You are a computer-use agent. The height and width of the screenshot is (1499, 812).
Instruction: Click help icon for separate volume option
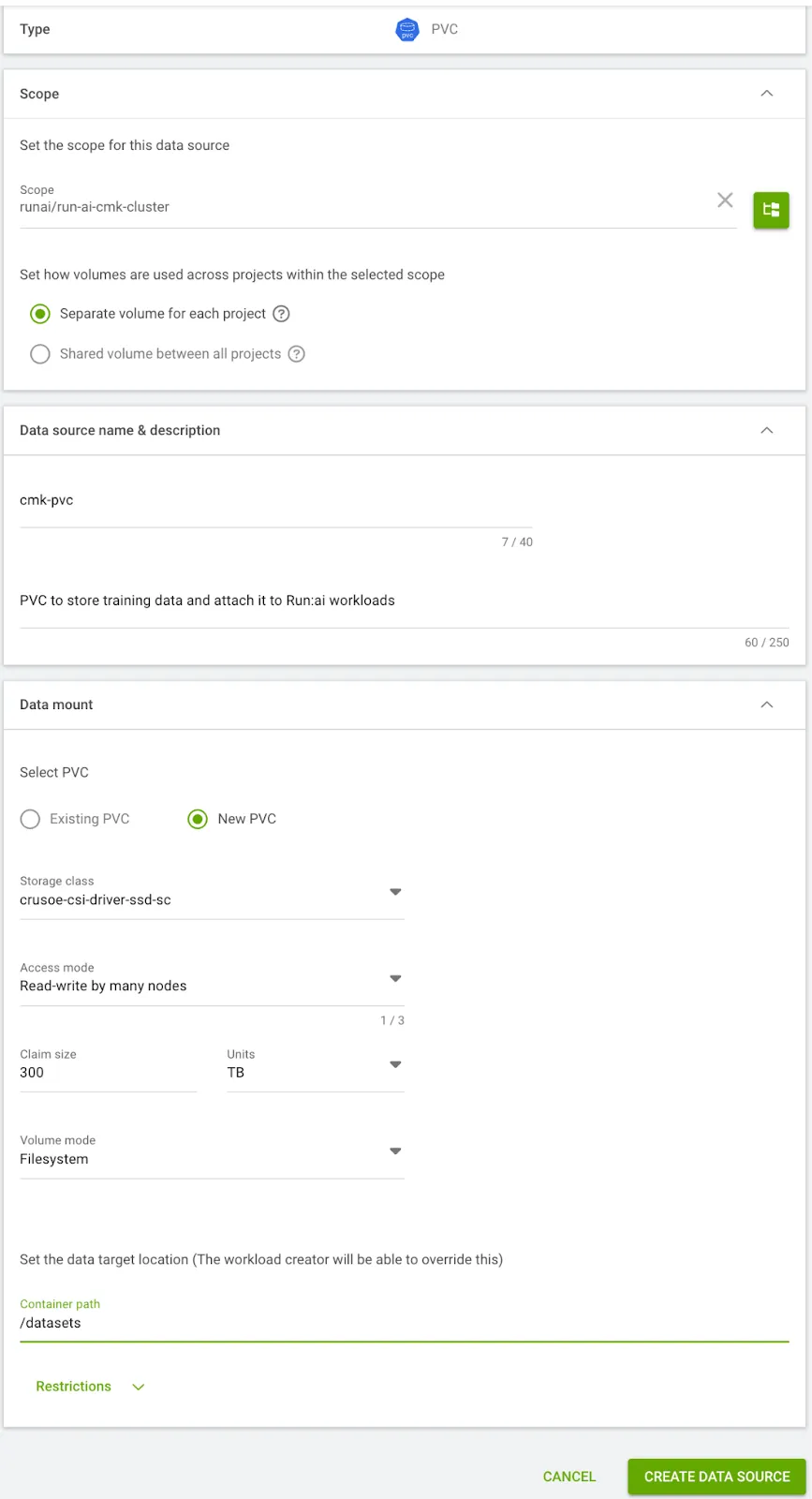click(281, 314)
